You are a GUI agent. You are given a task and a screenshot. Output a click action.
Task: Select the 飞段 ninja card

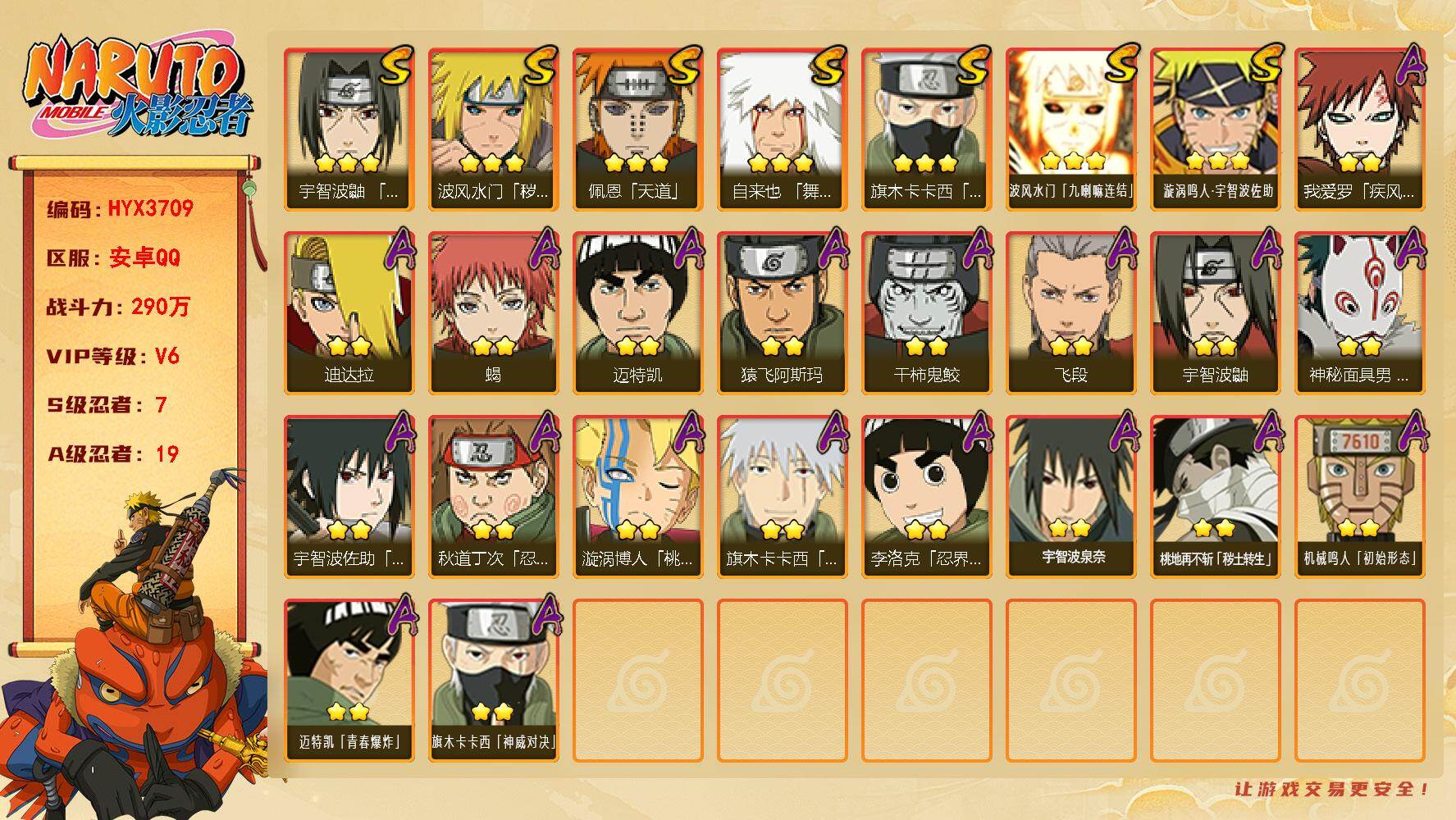pos(1070,312)
